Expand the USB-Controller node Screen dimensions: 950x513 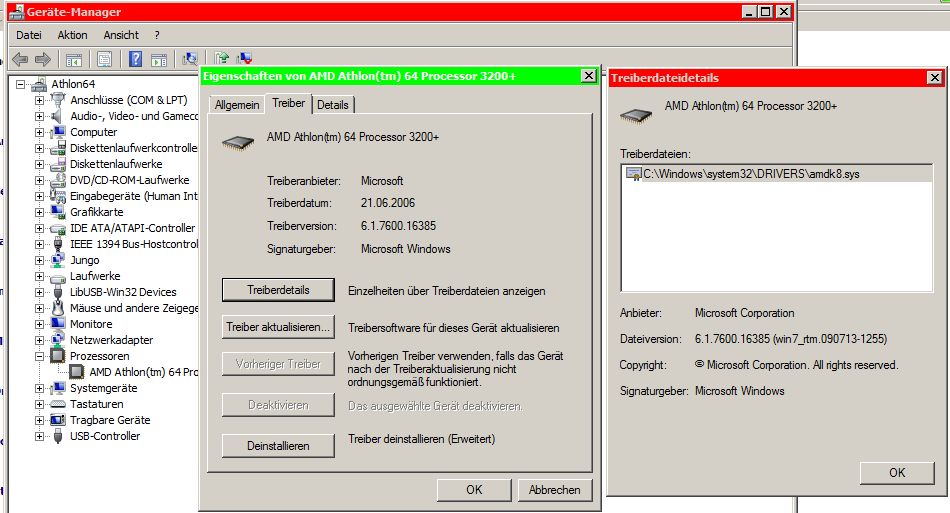tap(39, 436)
